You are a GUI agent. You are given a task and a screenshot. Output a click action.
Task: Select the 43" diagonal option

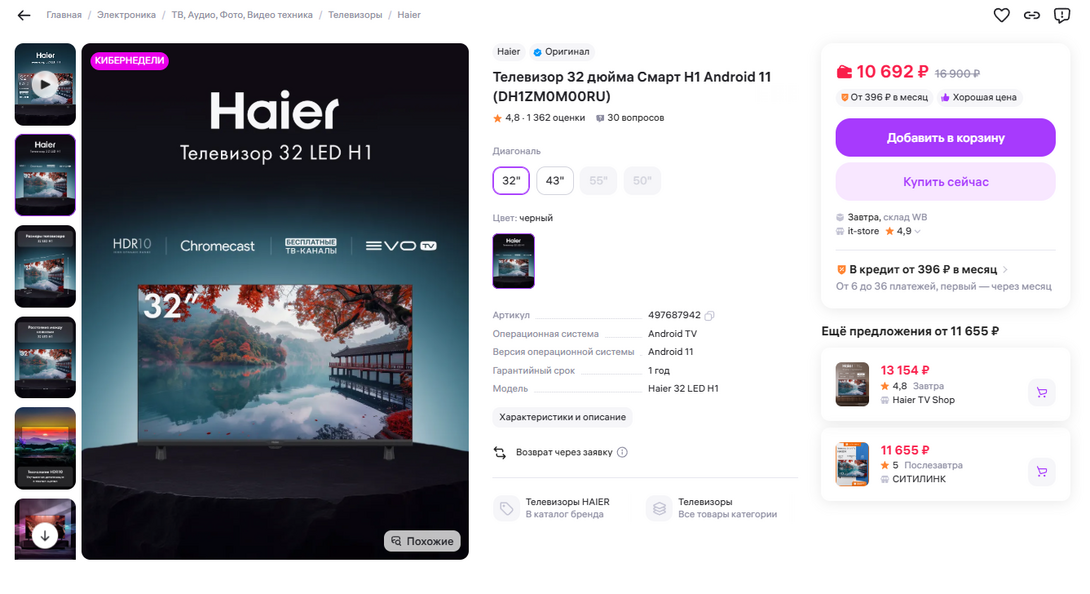[555, 181]
